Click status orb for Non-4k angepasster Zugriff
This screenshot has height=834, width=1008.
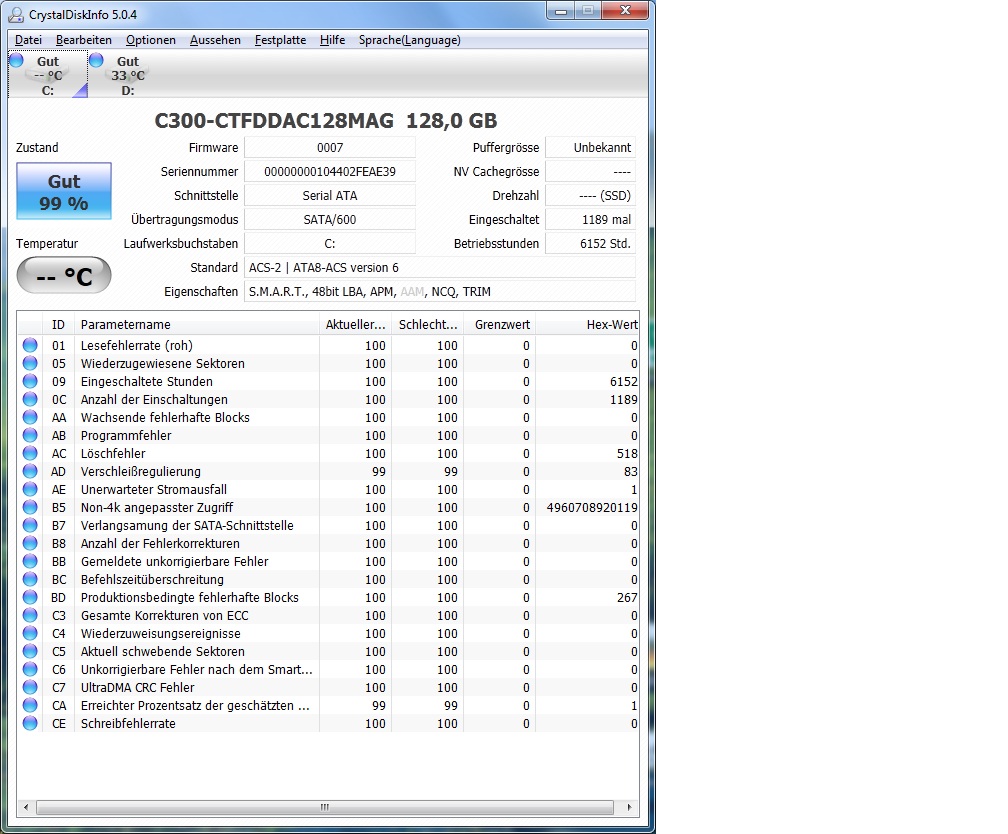[x=30, y=507]
